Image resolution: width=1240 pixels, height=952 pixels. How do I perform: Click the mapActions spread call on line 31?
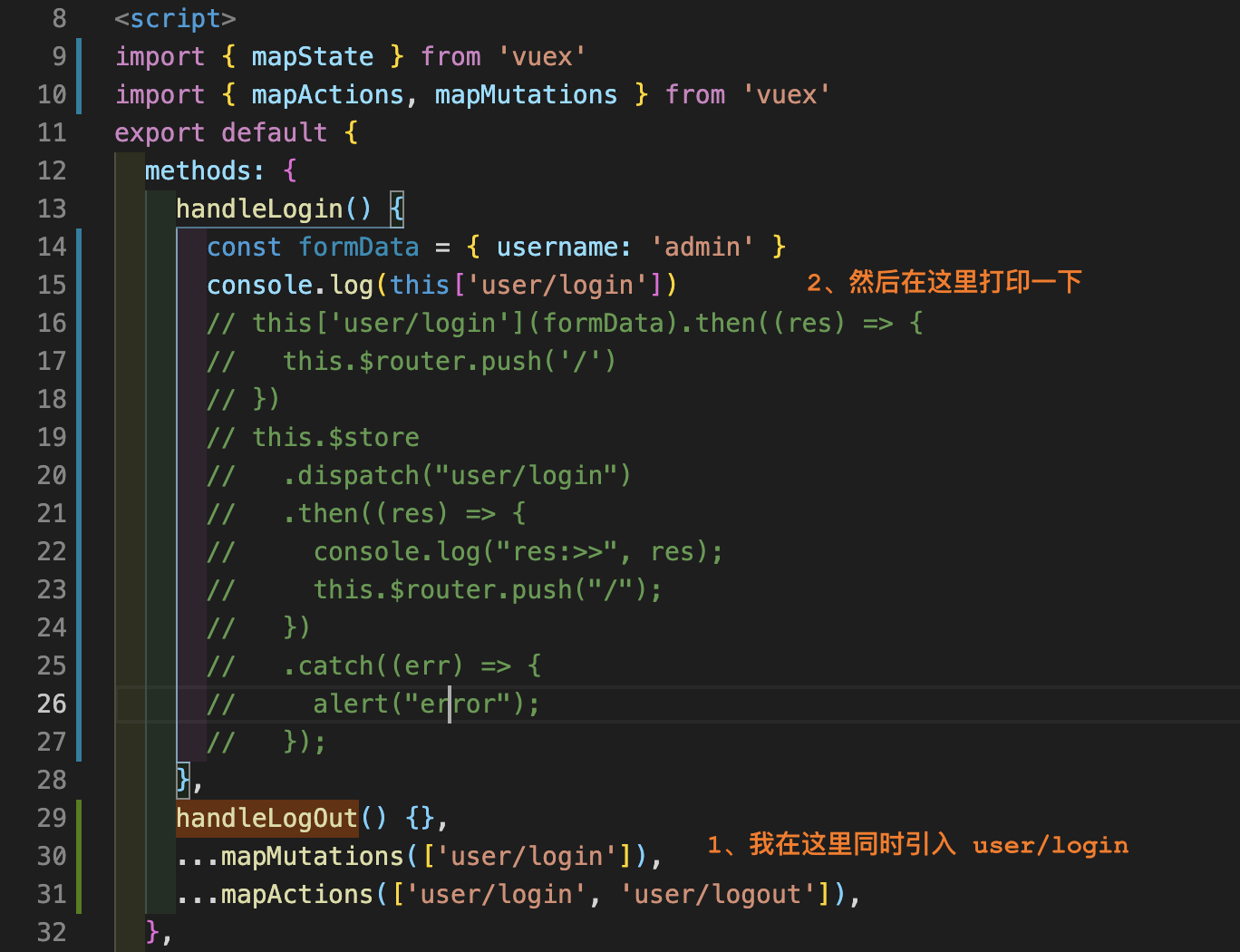(518, 894)
